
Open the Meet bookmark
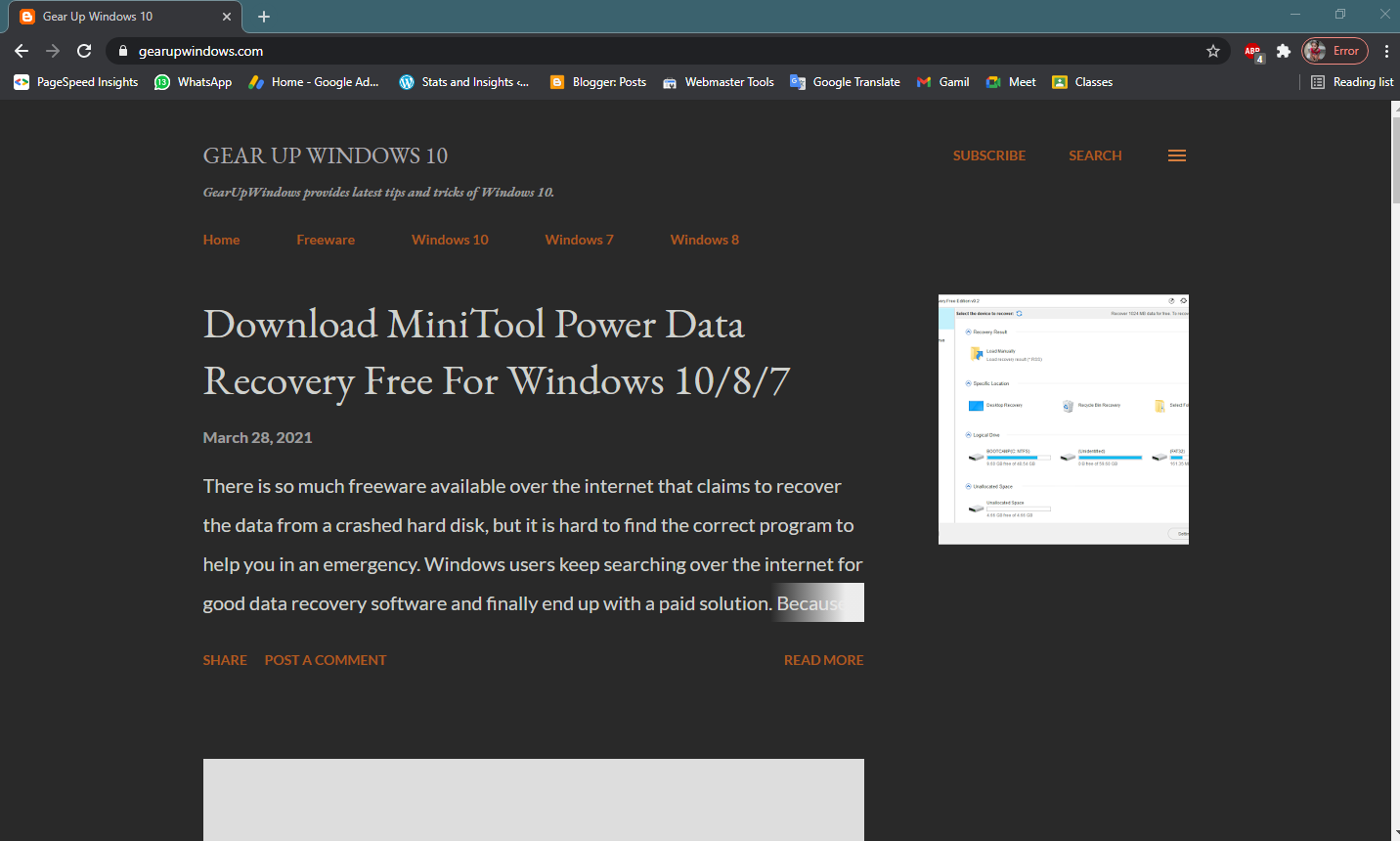click(1011, 82)
